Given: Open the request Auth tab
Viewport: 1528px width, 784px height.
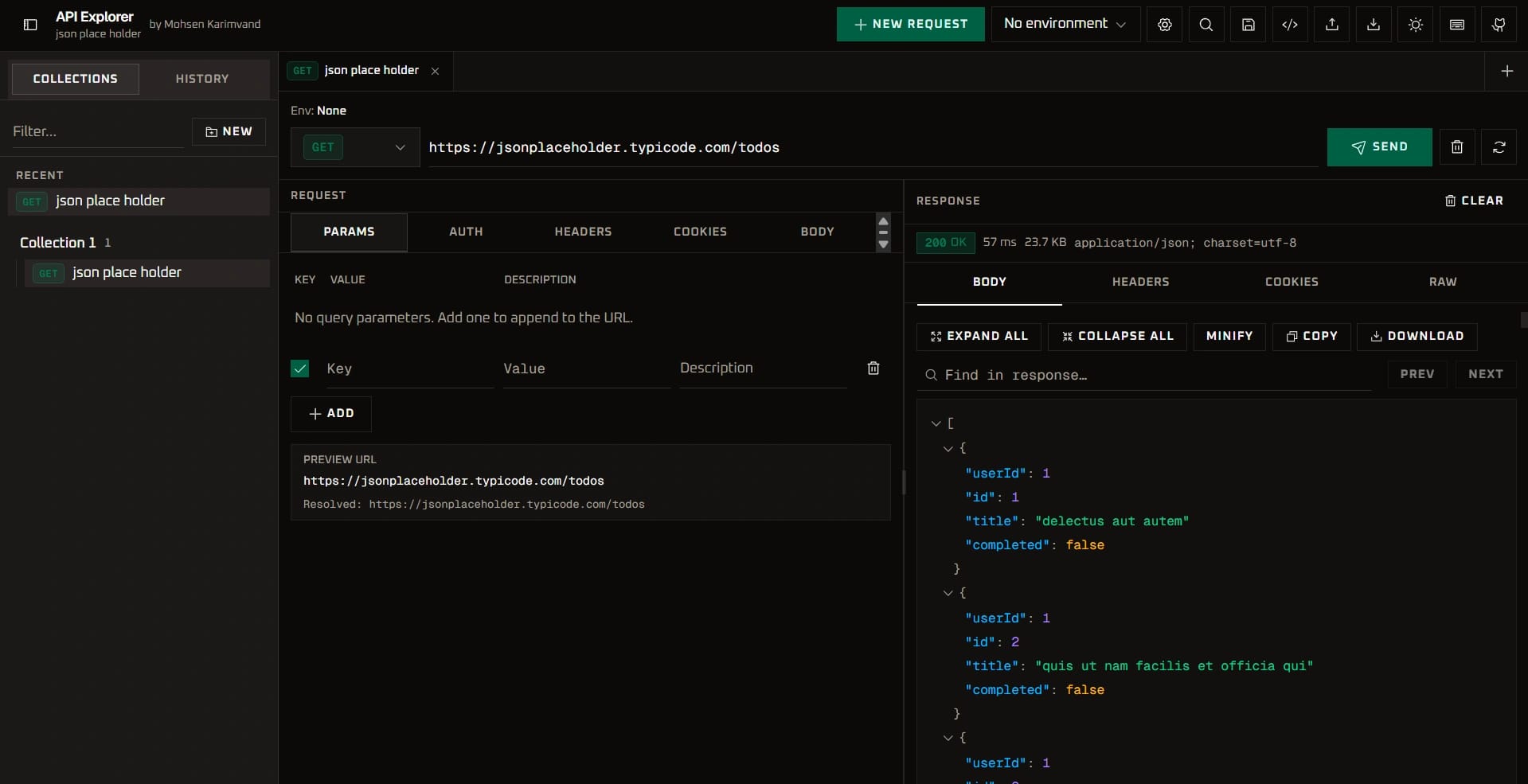Looking at the screenshot, I should pyautogui.click(x=466, y=232).
